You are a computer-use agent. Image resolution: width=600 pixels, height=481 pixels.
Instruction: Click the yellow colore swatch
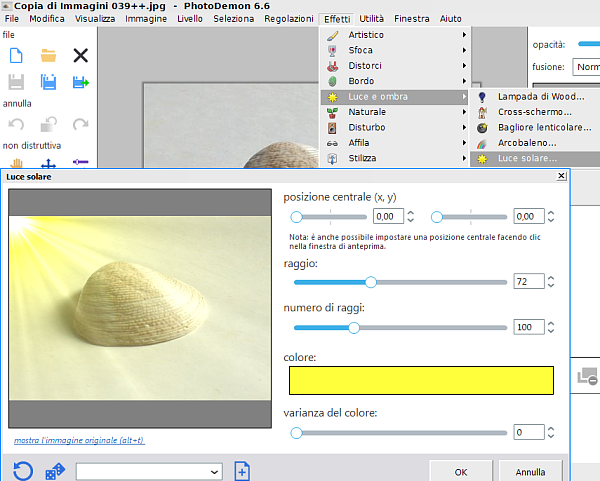point(421,381)
